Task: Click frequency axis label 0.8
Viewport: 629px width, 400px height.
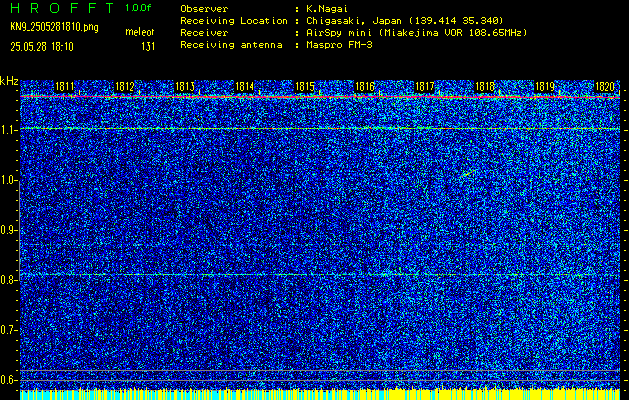Action: pos(7,280)
